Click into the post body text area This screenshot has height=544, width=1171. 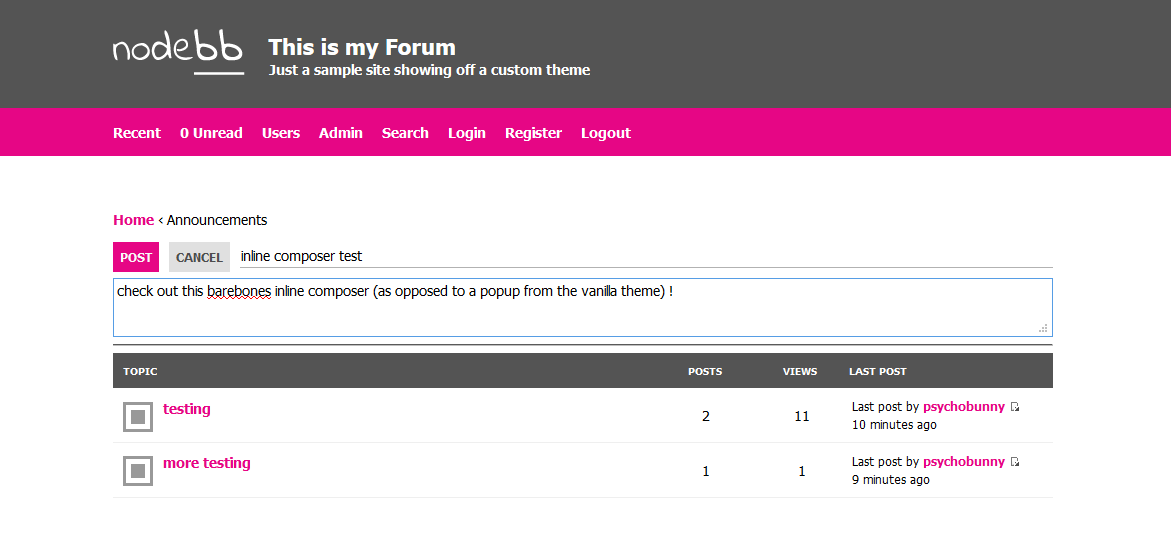pyautogui.click(x=580, y=308)
